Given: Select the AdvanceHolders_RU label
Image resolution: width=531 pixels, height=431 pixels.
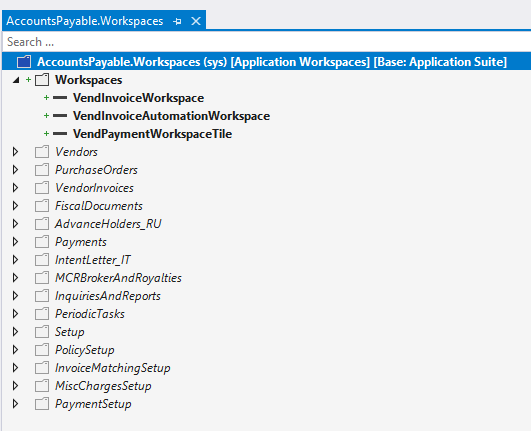Looking at the screenshot, I should [x=108, y=224].
